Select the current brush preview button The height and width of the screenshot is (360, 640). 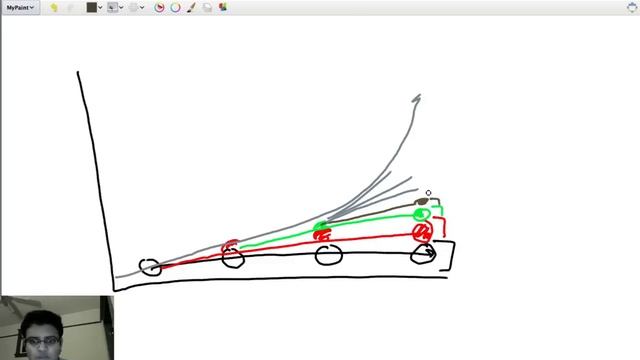[x=112, y=7]
